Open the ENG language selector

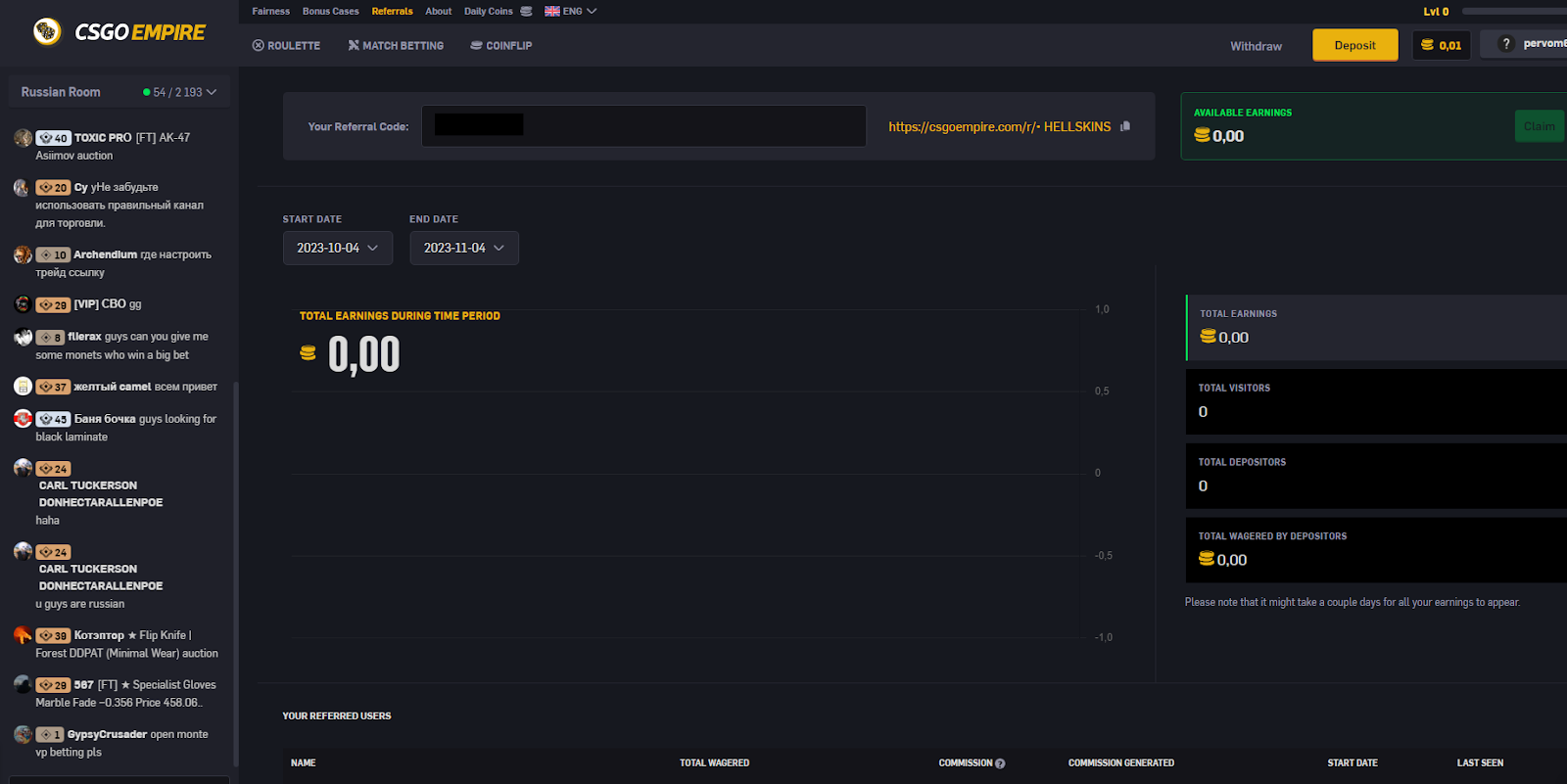pos(571,12)
